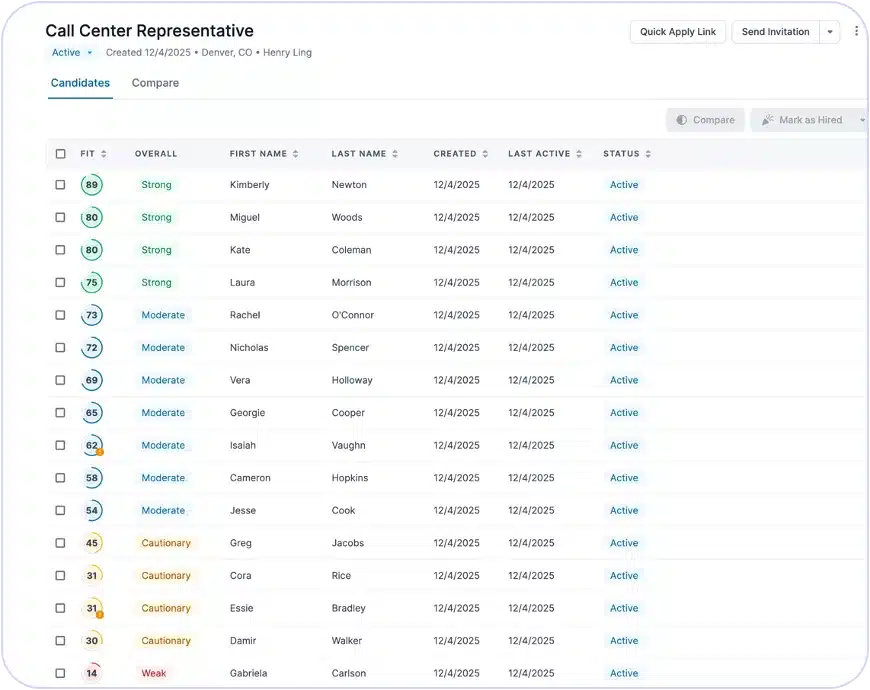
Task: Click the Overall column header
Action: click(x=156, y=154)
